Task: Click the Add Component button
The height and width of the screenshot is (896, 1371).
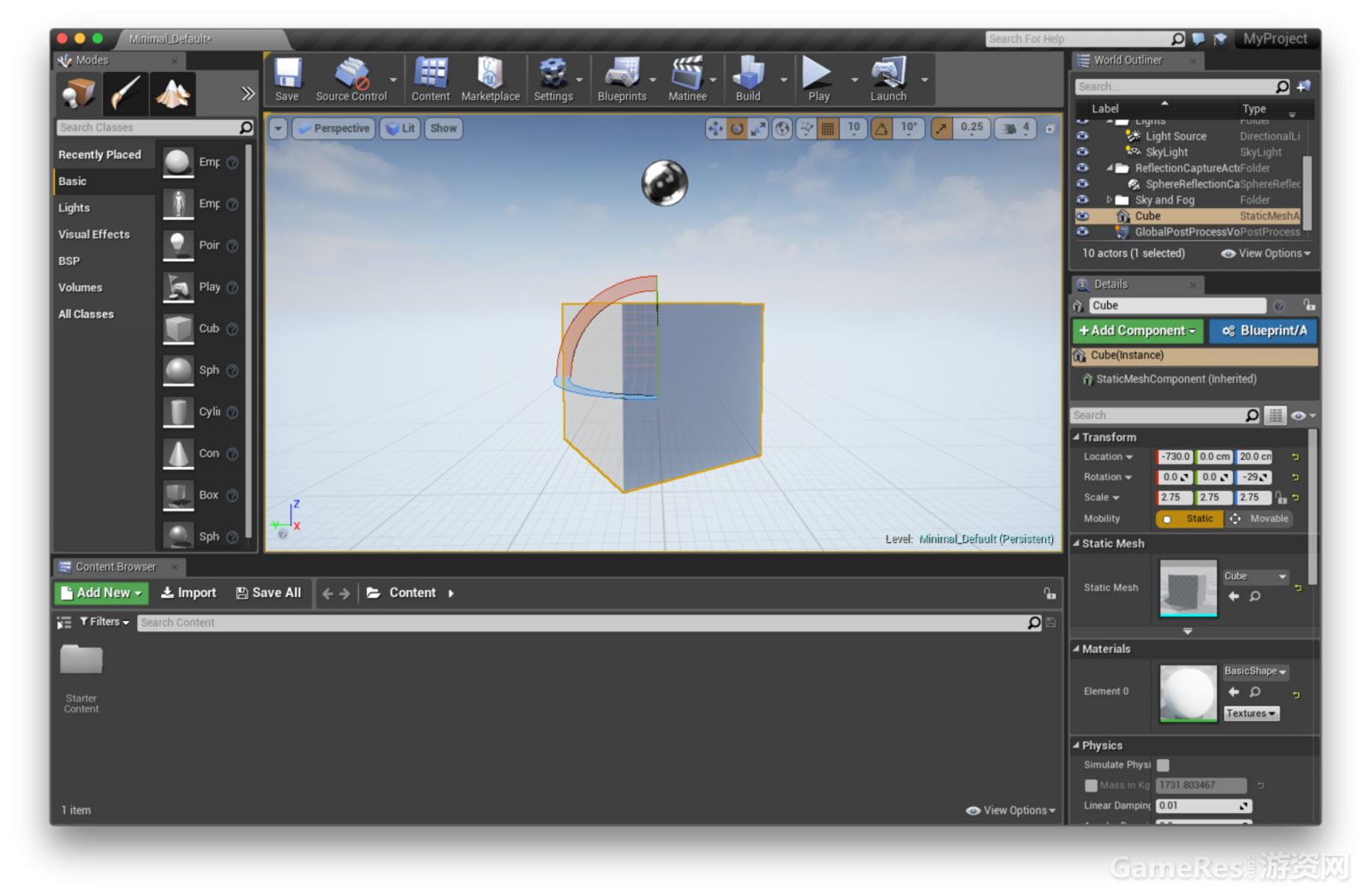Action: point(1138,331)
